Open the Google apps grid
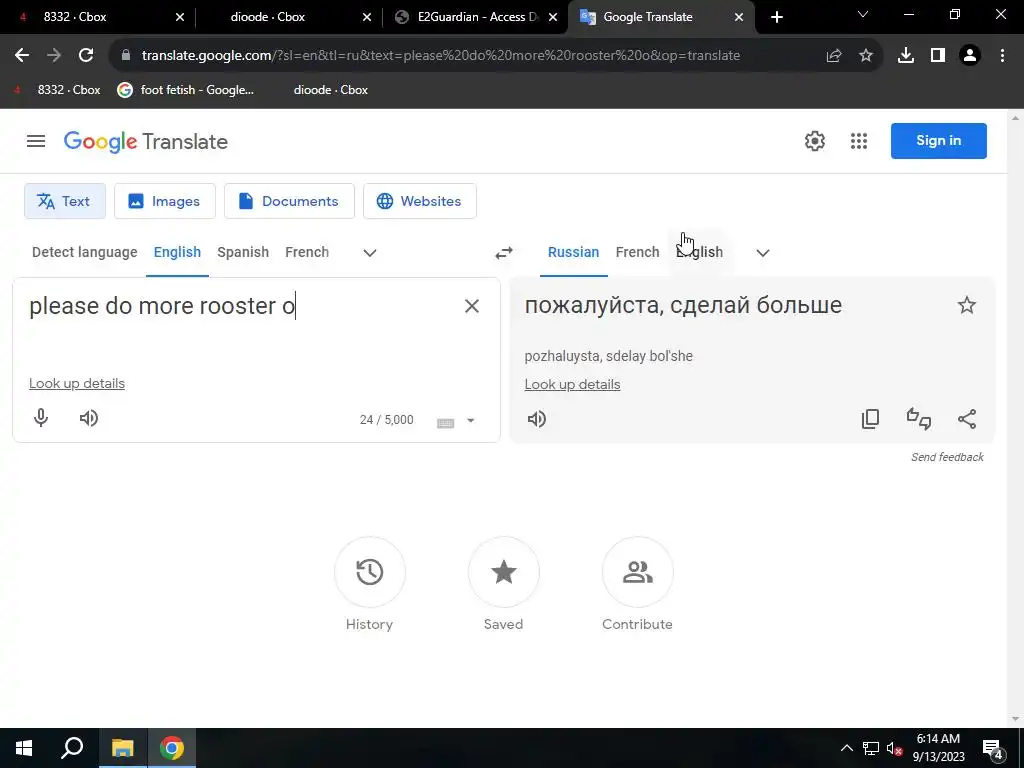Image resolution: width=1024 pixels, height=768 pixels. [859, 141]
